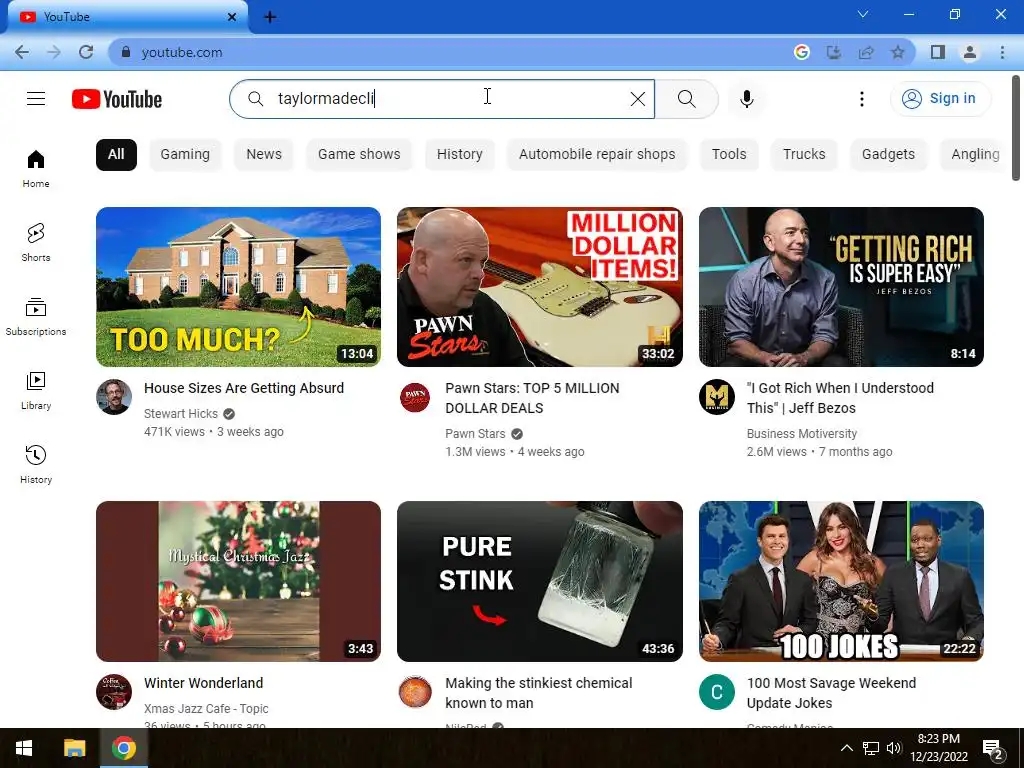Viewport: 1024px width, 768px height.
Task: Open a new browser tab
Action: click(x=270, y=17)
